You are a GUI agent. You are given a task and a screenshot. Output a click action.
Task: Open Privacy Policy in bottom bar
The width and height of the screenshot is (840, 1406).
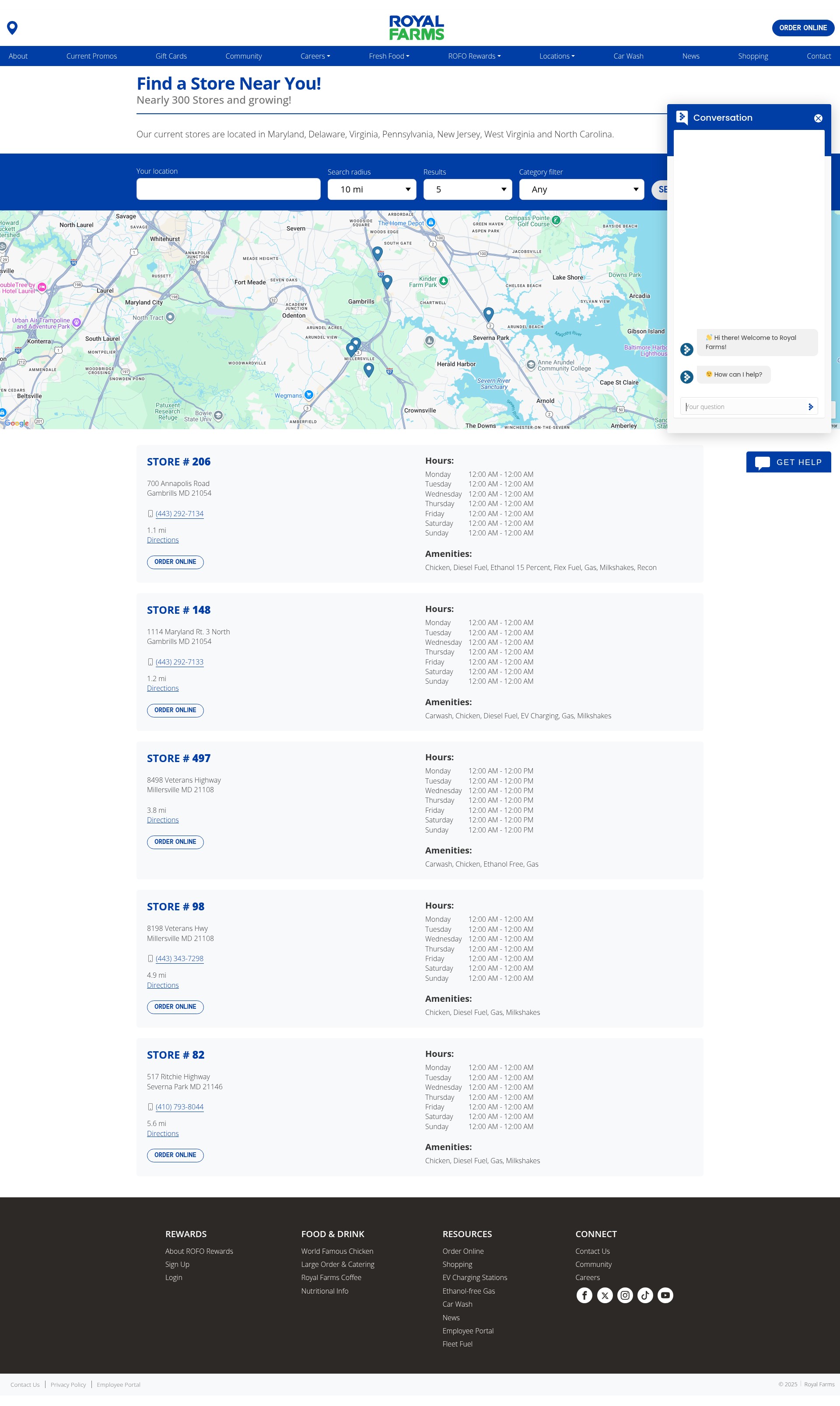[x=68, y=1385]
